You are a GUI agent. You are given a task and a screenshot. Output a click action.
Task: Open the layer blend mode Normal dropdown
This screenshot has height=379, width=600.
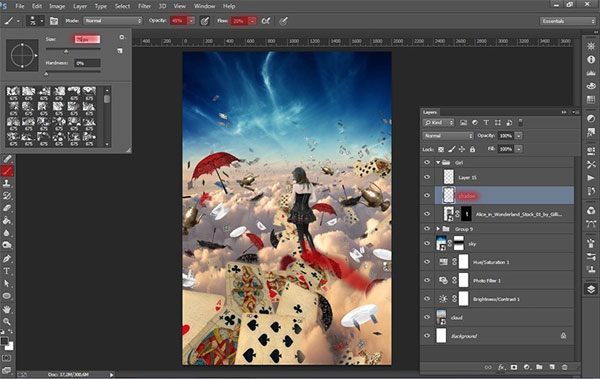[x=448, y=136]
